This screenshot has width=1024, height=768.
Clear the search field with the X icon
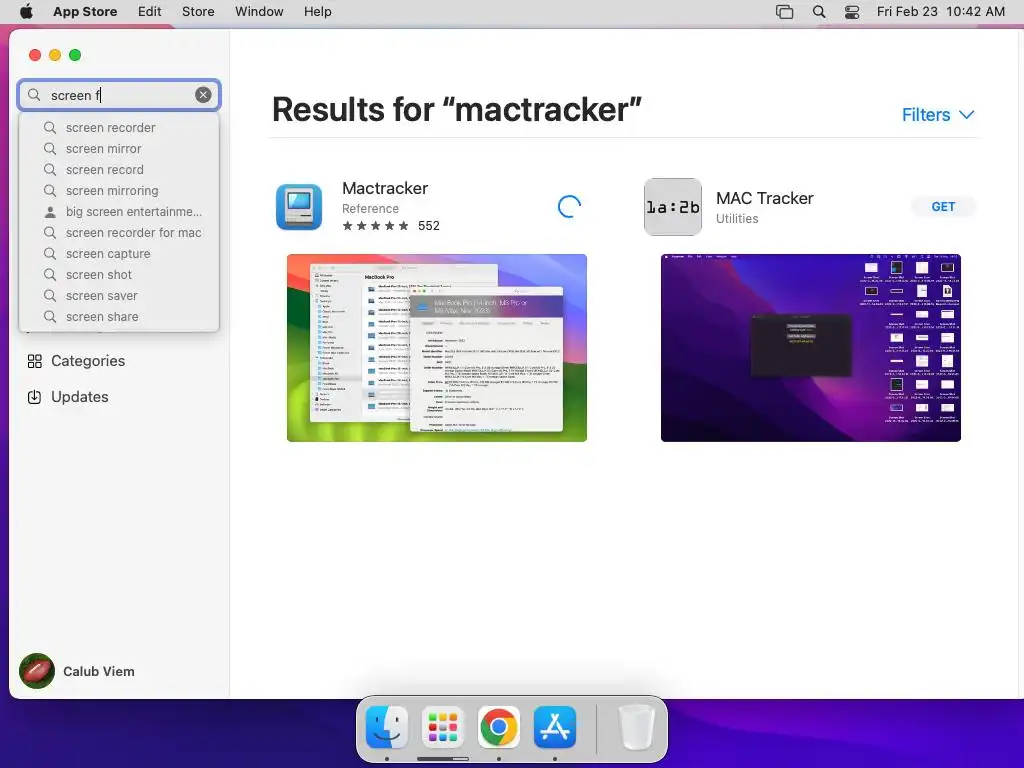[203, 95]
